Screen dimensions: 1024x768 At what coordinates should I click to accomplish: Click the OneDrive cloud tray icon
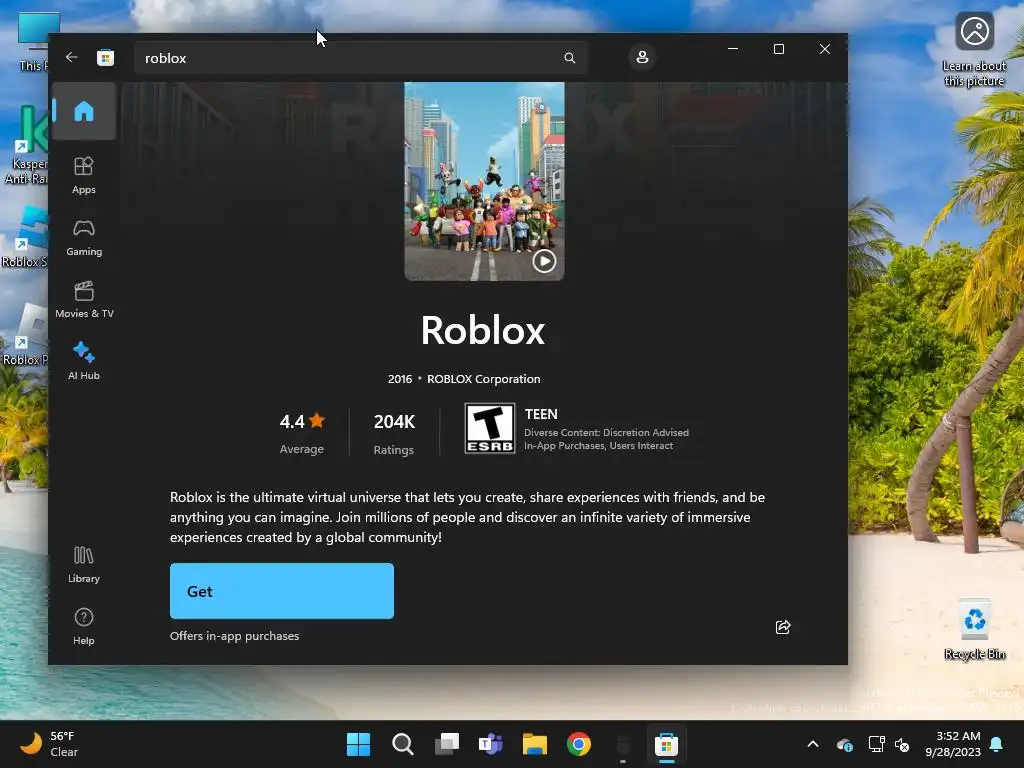pos(844,744)
